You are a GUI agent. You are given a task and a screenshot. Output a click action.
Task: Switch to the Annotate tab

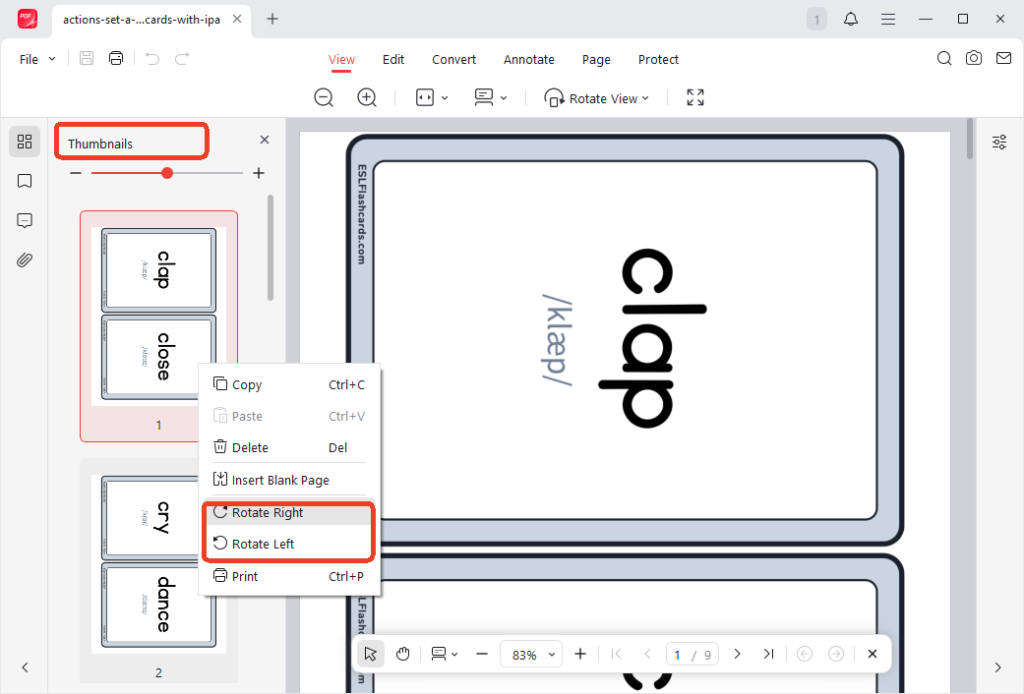click(x=529, y=59)
